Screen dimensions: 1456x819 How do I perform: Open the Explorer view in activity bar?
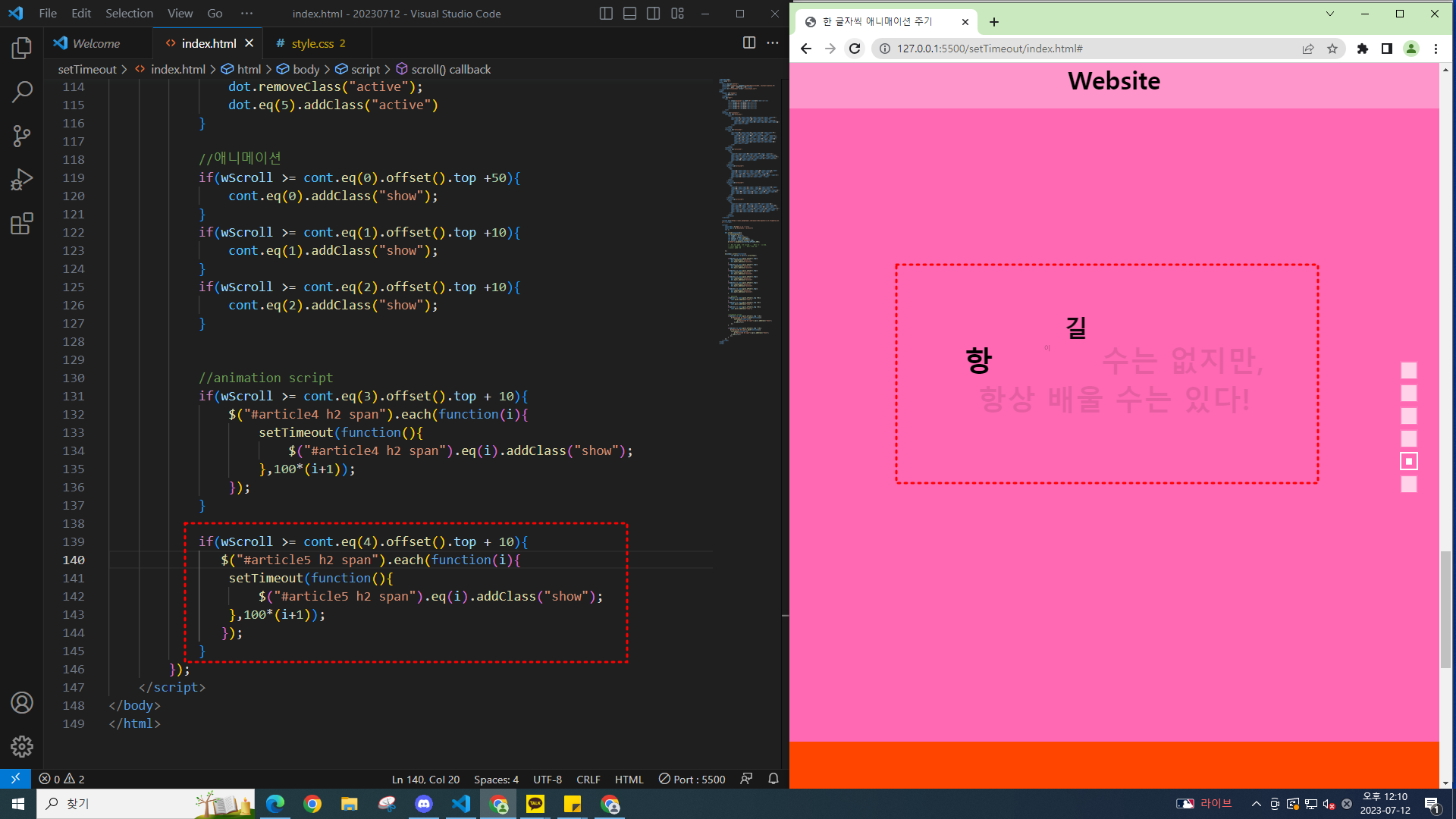pyautogui.click(x=22, y=49)
